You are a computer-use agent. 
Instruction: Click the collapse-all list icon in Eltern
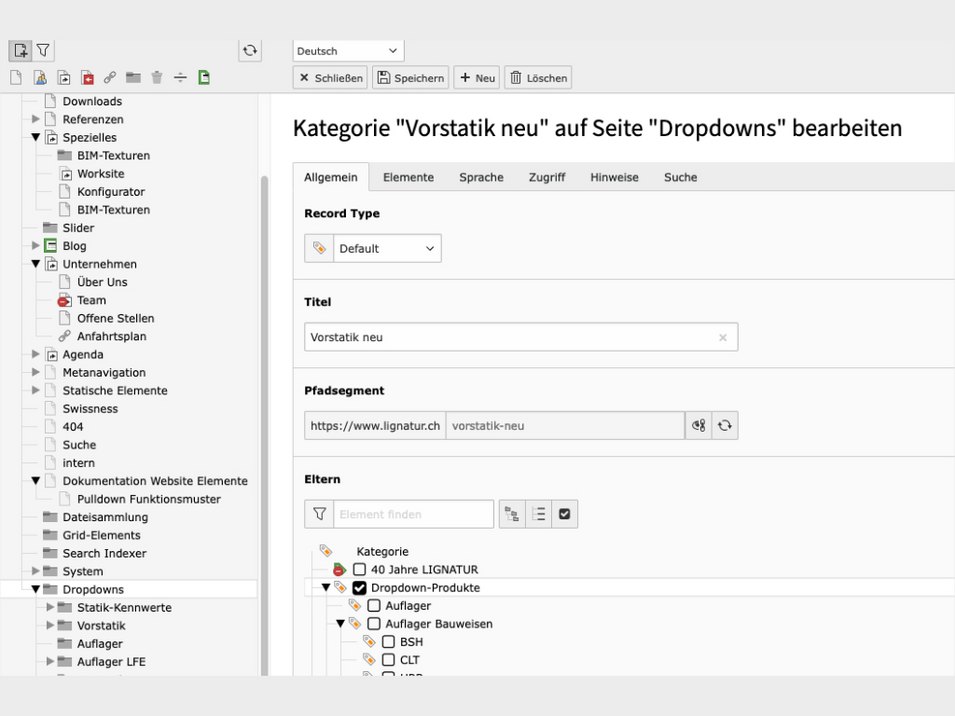[539, 514]
